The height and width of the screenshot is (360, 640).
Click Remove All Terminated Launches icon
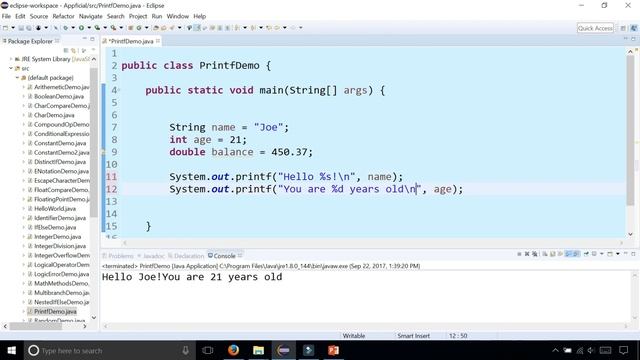[534, 254]
